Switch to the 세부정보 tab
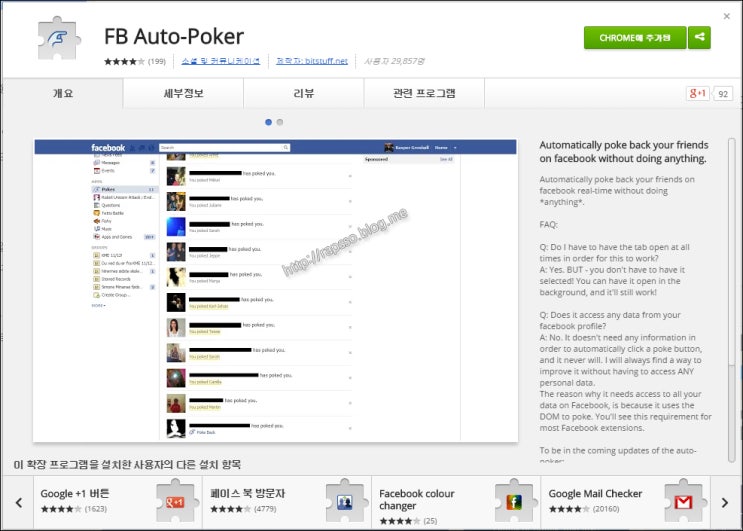Image resolution: width=743 pixels, height=531 pixels. click(x=183, y=93)
